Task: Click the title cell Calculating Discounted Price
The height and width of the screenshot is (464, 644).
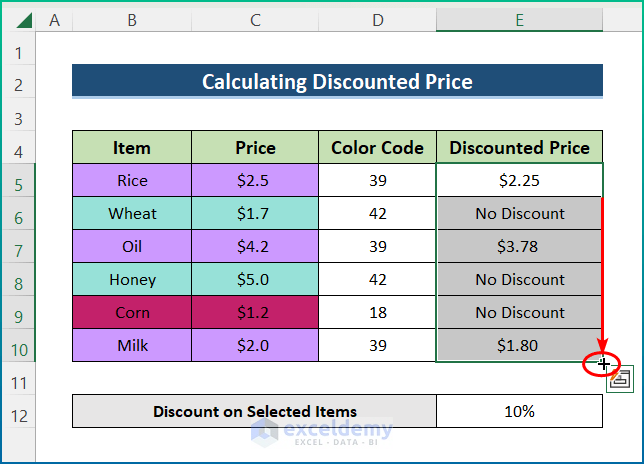Action: tap(337, 82)
